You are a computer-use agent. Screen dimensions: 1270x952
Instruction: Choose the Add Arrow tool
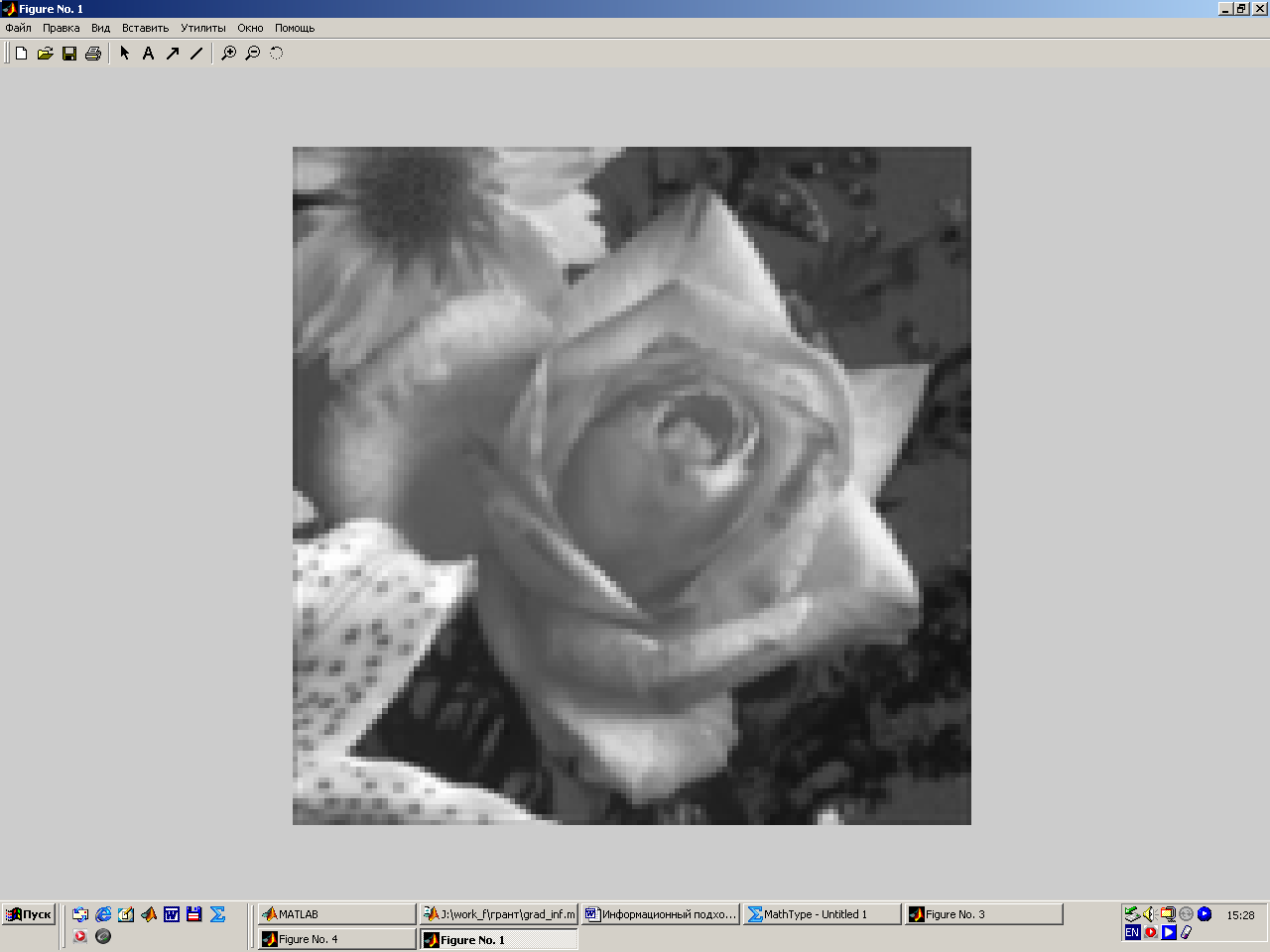[173, 54]
